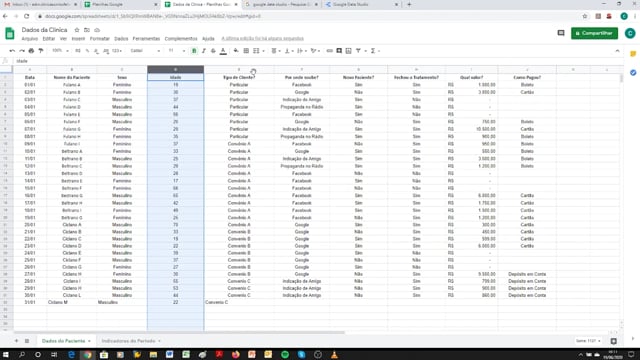This screenshot has width=640, height=360.
Task: Open the fill color tool
Action: (236, 51)
